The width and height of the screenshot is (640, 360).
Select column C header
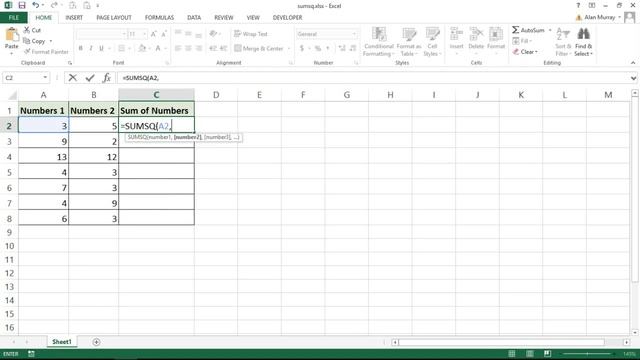156,95
